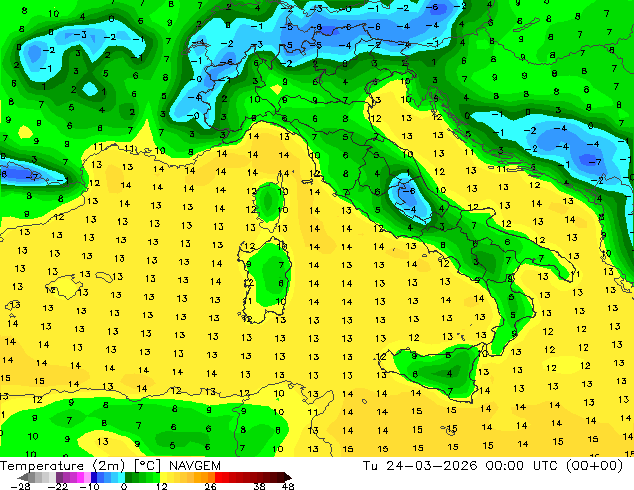Viewport: 634px width, 490px height.
Task: Click the "00:00 UTC" time text
Action: tap(522, 466)
